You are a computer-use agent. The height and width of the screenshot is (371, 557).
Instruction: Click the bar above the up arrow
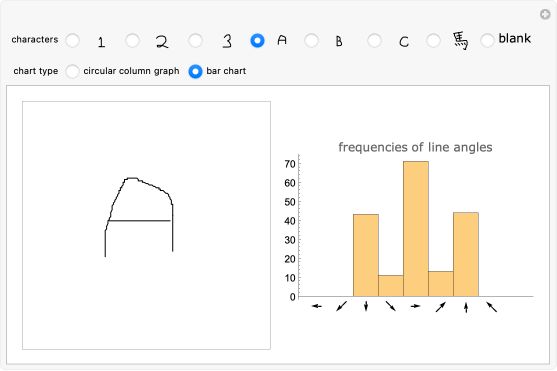[466, 254]
